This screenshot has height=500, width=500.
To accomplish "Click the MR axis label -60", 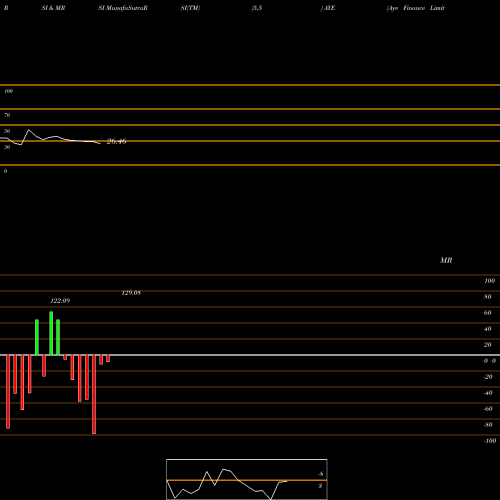I will point(488,409).
